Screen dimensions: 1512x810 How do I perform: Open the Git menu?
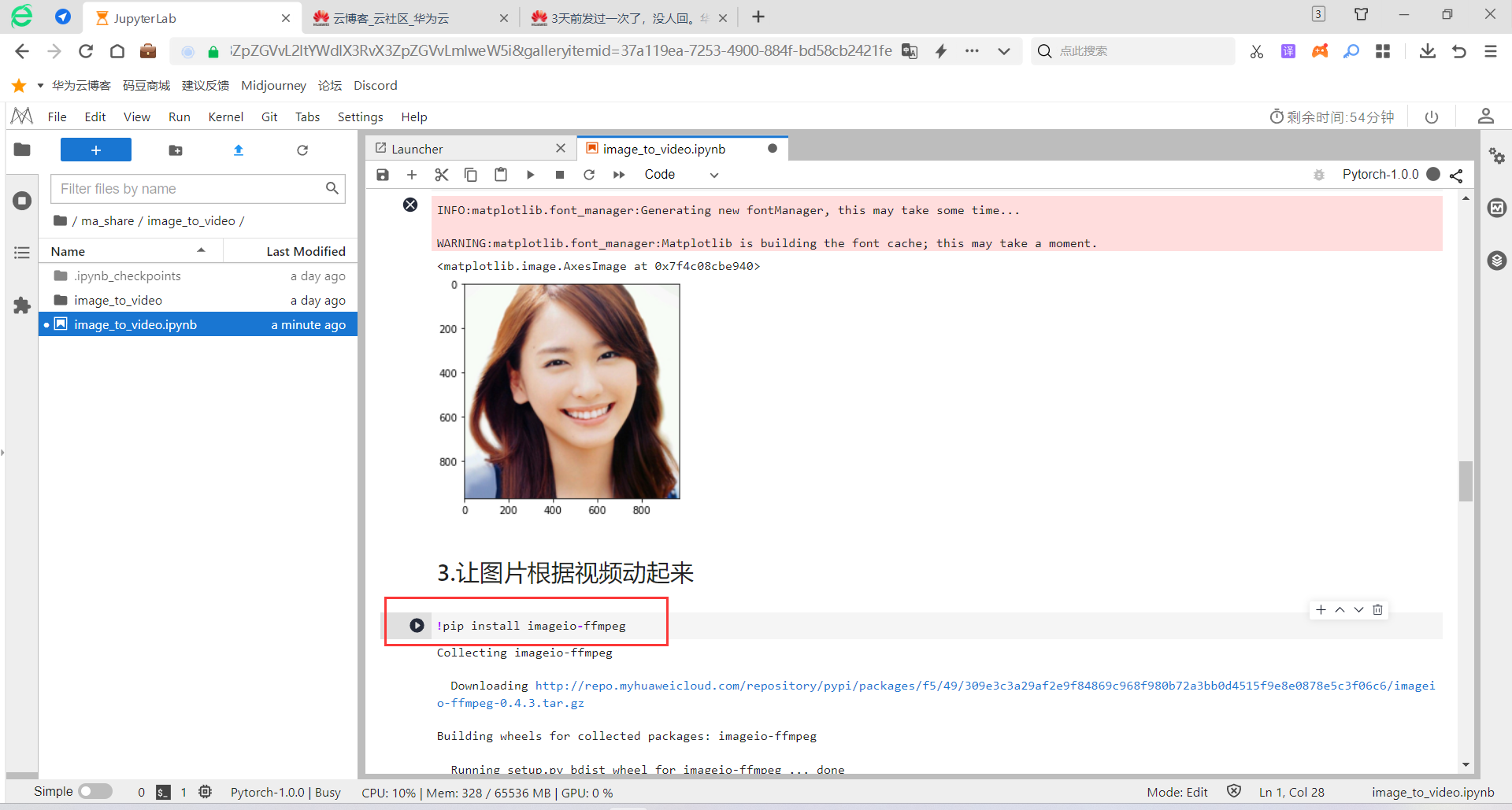coord(269,117)
